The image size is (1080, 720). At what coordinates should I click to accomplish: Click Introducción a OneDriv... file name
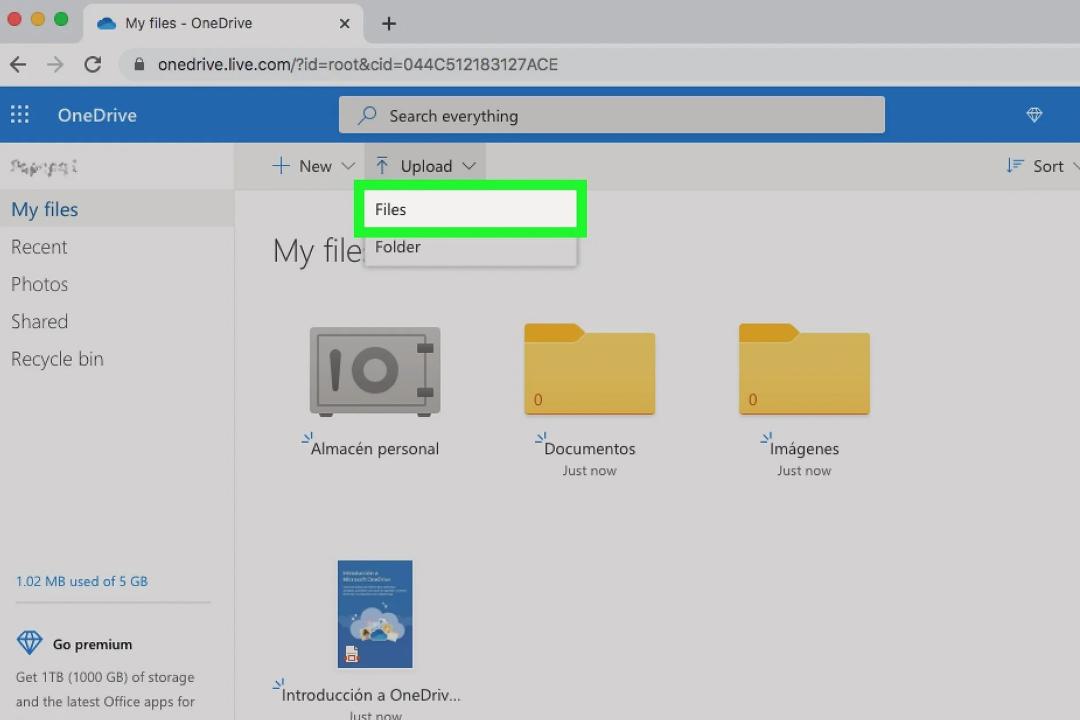371,695
